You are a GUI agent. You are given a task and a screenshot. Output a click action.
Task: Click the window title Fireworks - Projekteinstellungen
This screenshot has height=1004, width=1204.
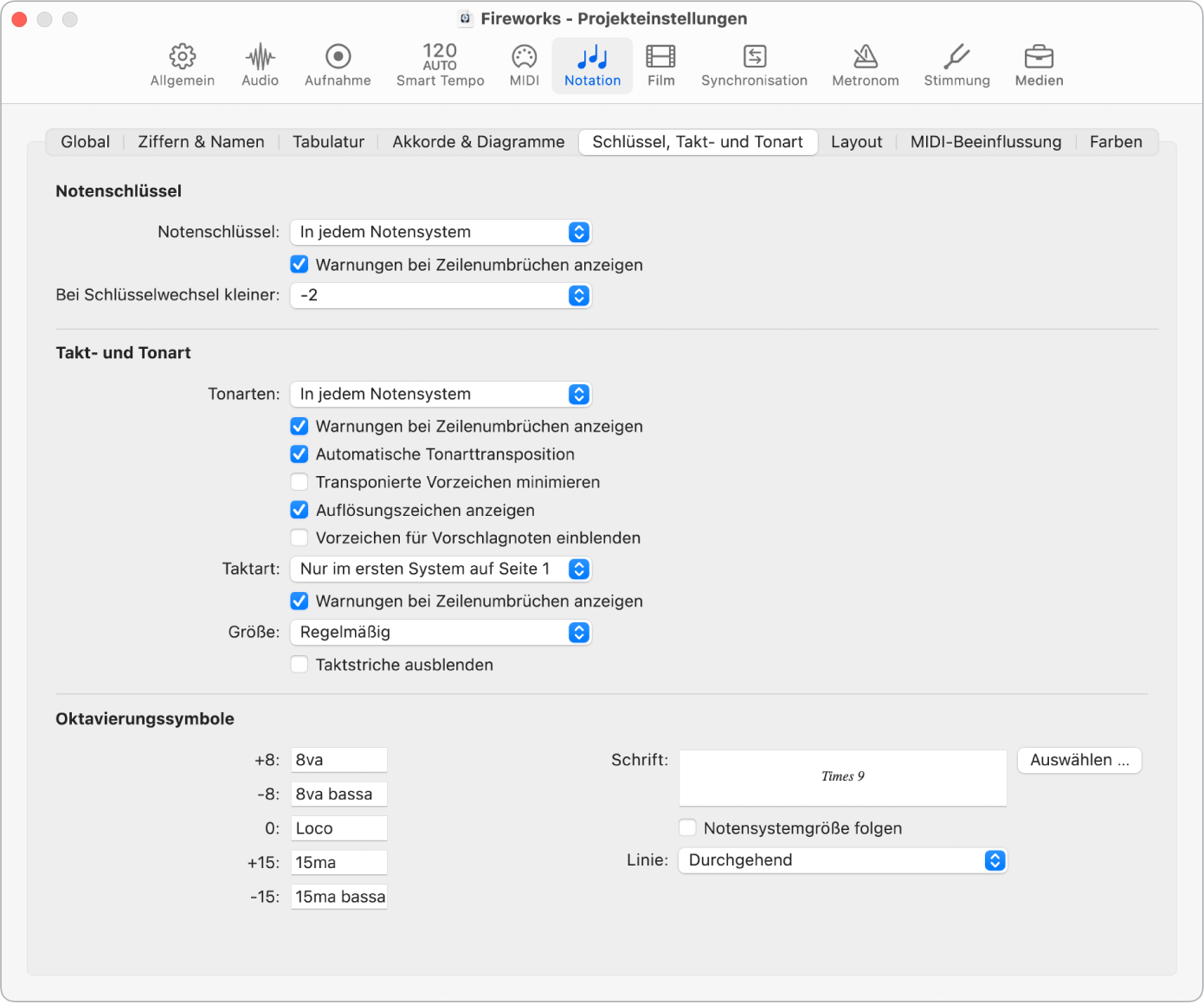pyautogui.click(x=614, y=18)
